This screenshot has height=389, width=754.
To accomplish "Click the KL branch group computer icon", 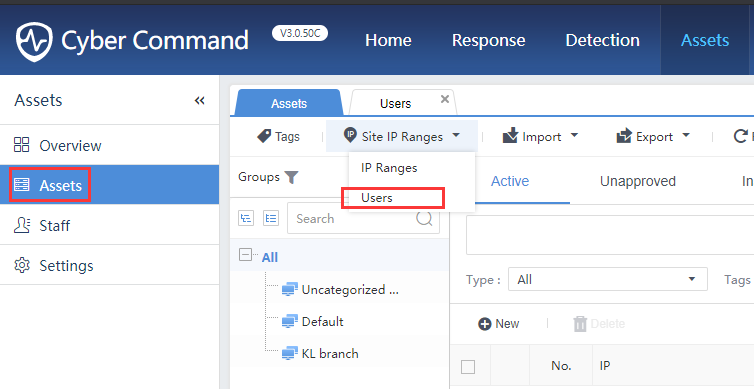I will pos(289,353).
